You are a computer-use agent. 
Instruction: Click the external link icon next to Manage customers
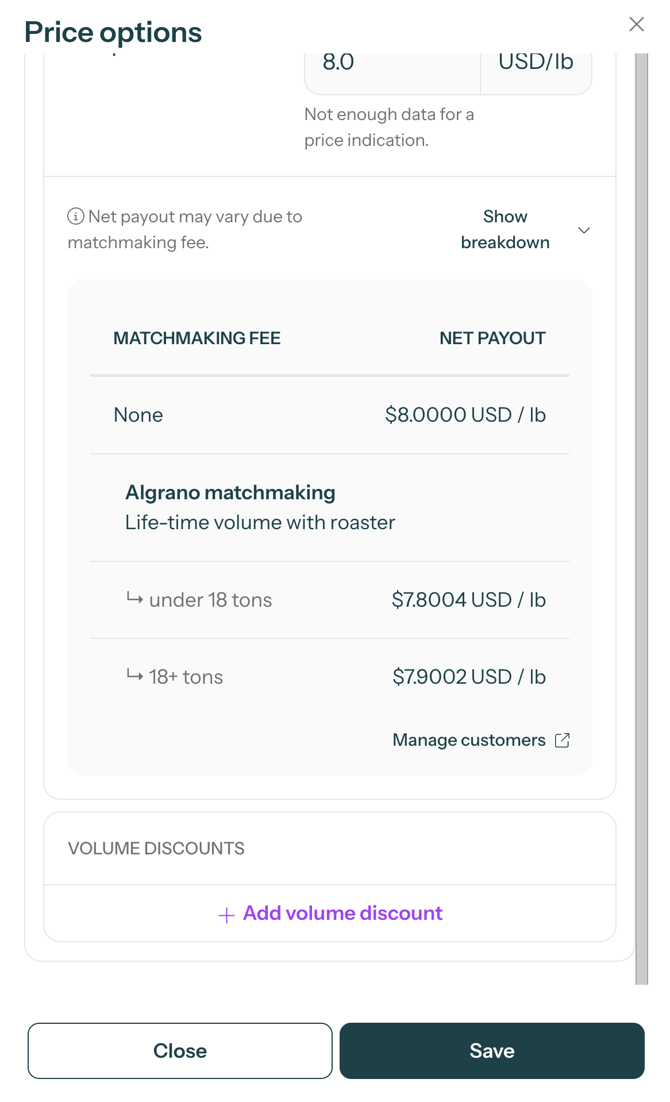[561, 740]
